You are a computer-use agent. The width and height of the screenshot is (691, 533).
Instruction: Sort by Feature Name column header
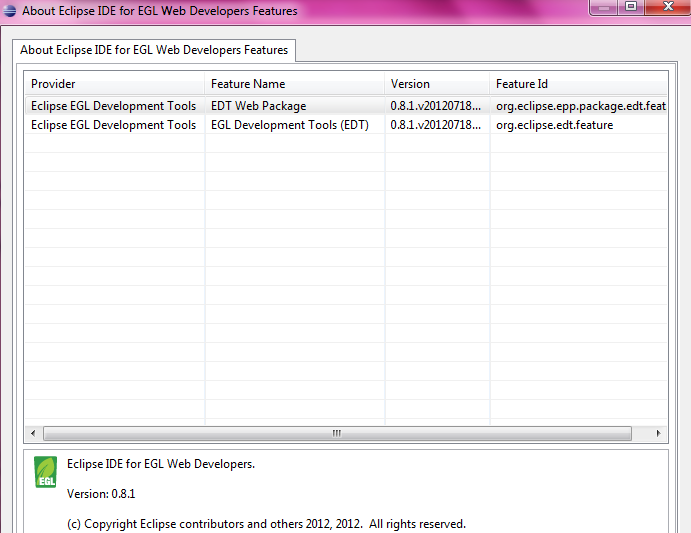tap(294, 84)
